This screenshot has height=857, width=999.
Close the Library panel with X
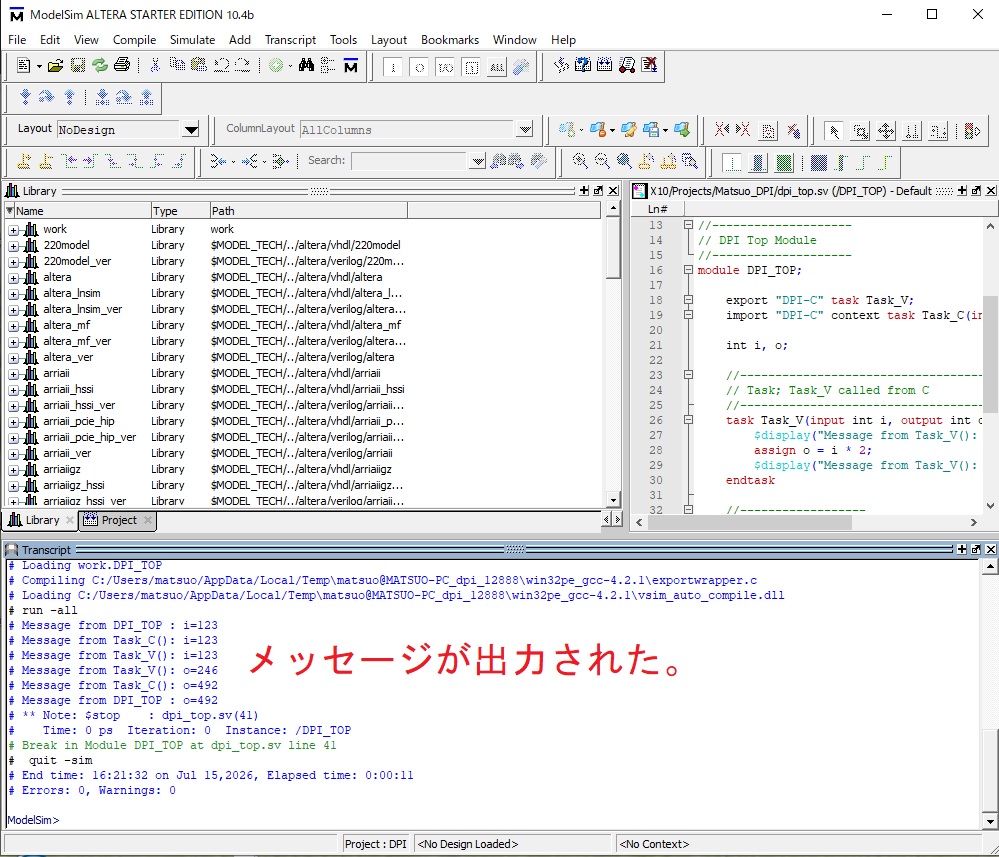click(x=613, y=191)
